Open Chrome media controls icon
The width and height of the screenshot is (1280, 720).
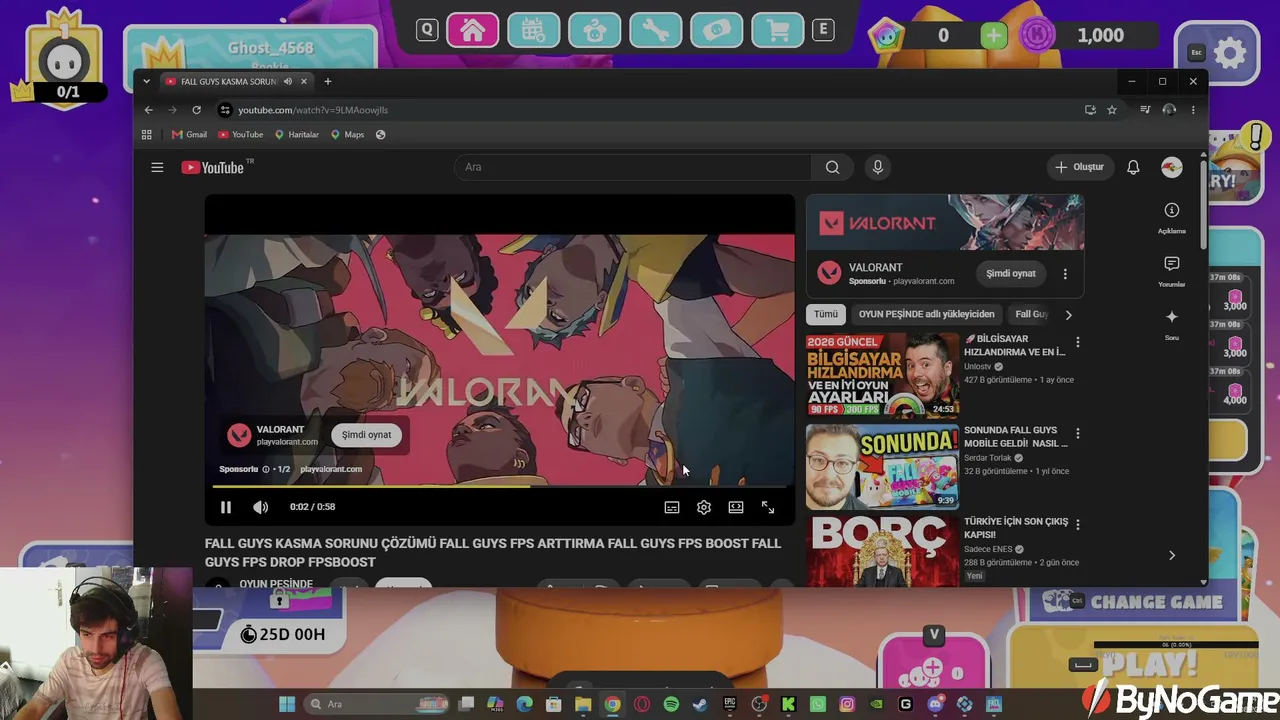coord(1145,110)
